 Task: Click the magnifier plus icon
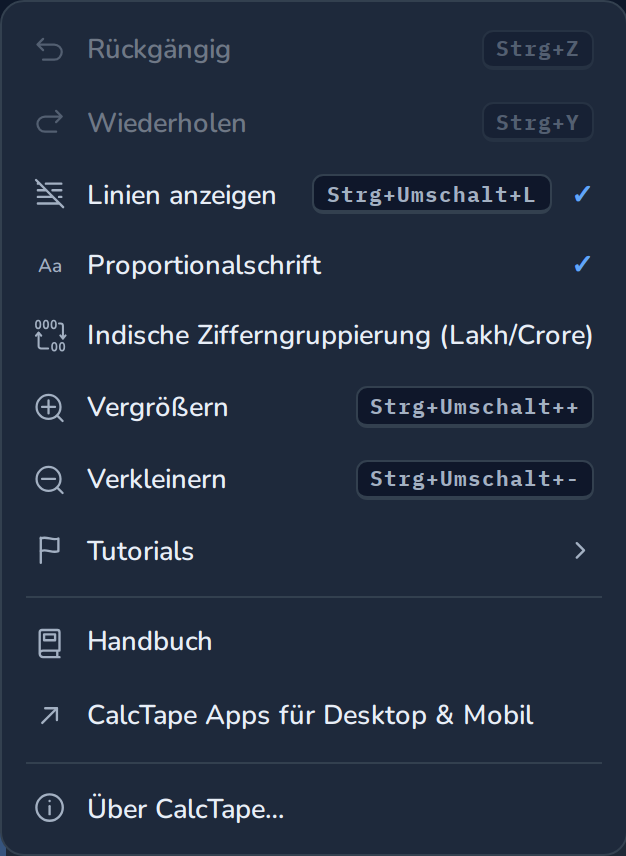tap(50, 408)
